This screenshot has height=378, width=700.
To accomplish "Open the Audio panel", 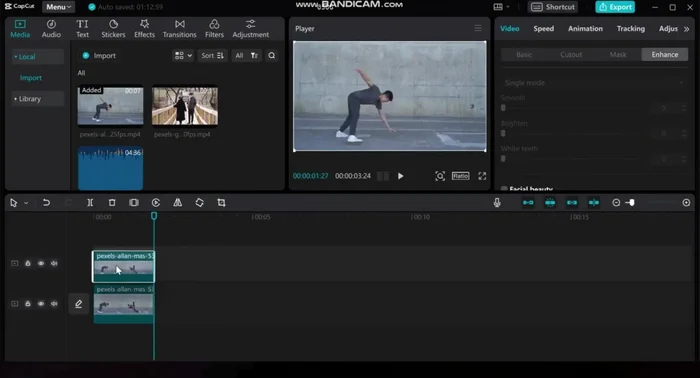I will [x=51, y=29].
